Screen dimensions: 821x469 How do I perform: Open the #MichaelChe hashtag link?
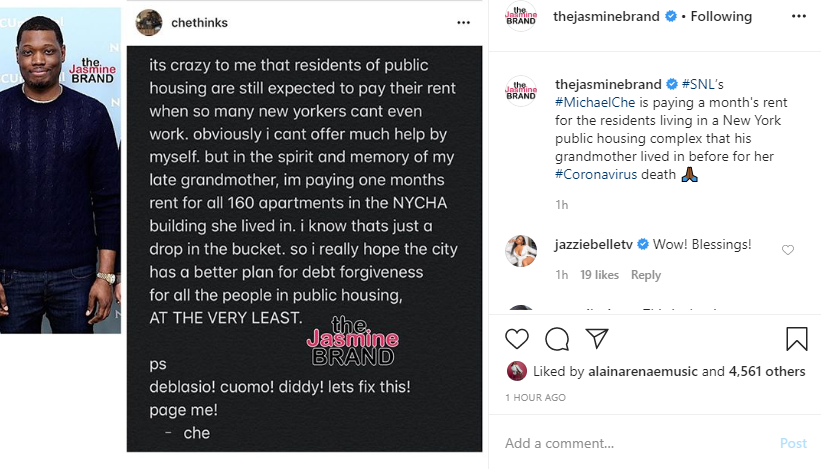(x=592, y=102)
